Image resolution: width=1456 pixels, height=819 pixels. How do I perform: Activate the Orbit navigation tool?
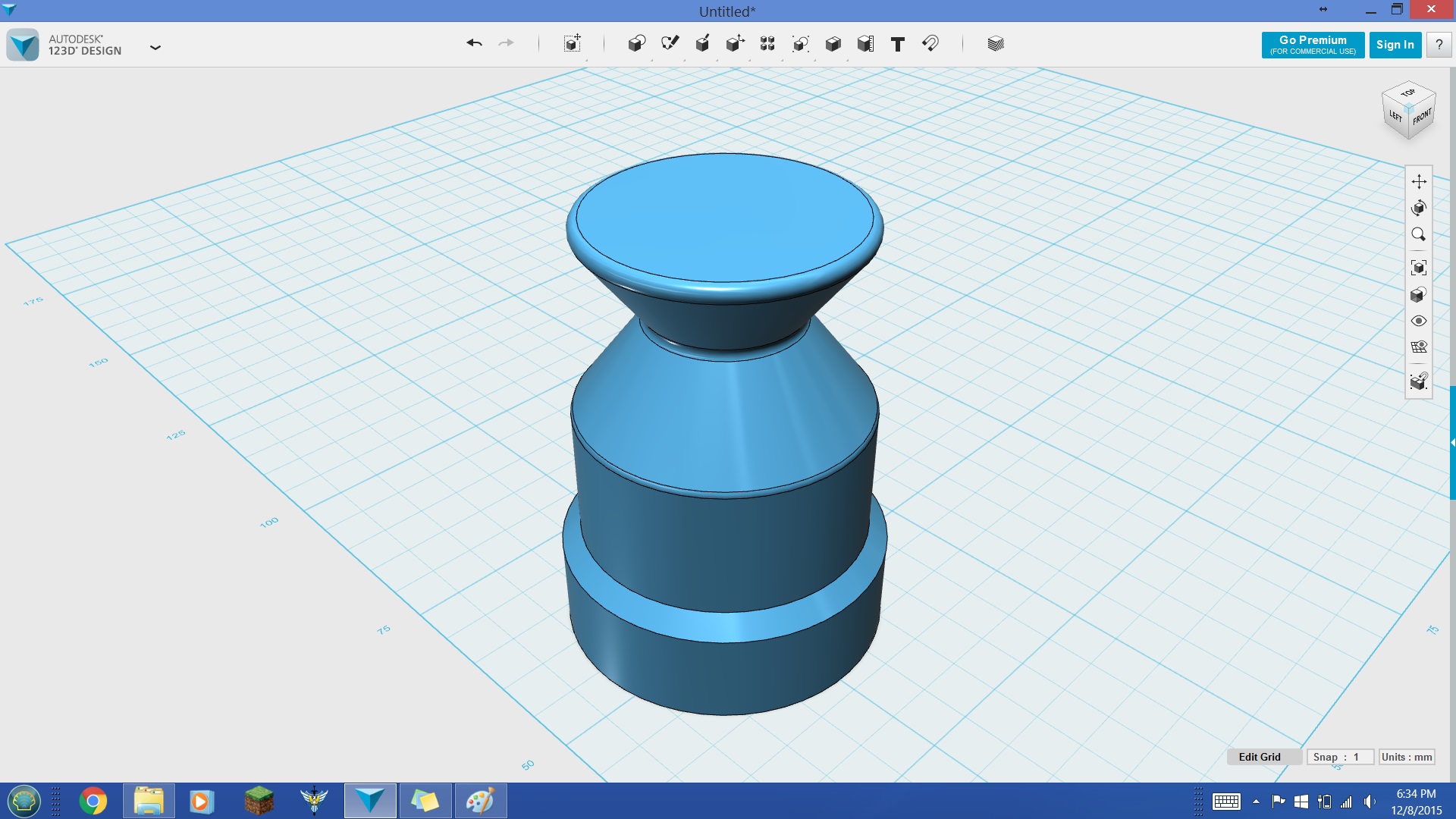click(1419, 208)
